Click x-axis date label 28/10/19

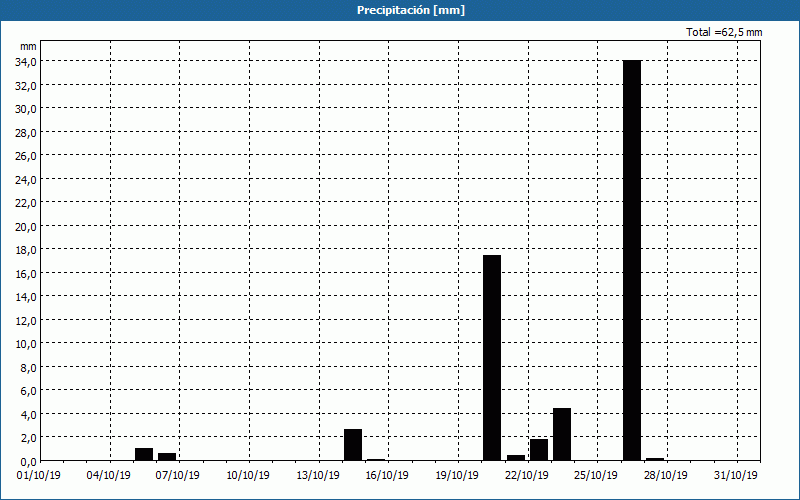pos(666,476)
